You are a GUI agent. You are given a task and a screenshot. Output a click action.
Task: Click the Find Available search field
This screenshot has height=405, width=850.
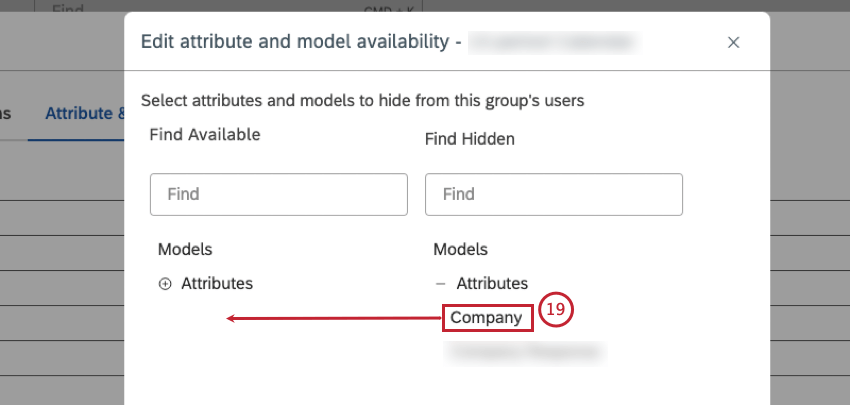point(278,194)
